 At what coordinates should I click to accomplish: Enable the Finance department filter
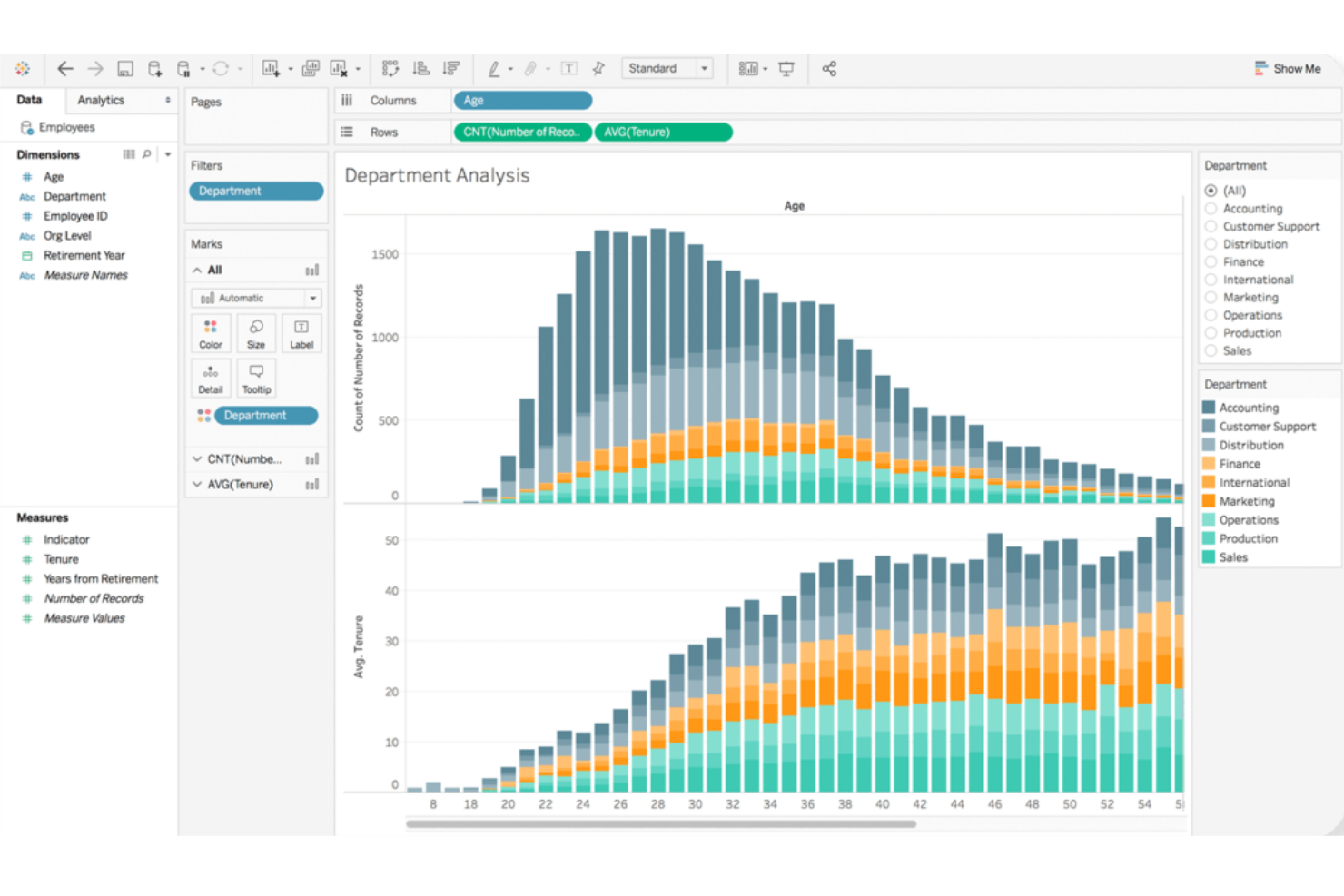point(1211,261)
